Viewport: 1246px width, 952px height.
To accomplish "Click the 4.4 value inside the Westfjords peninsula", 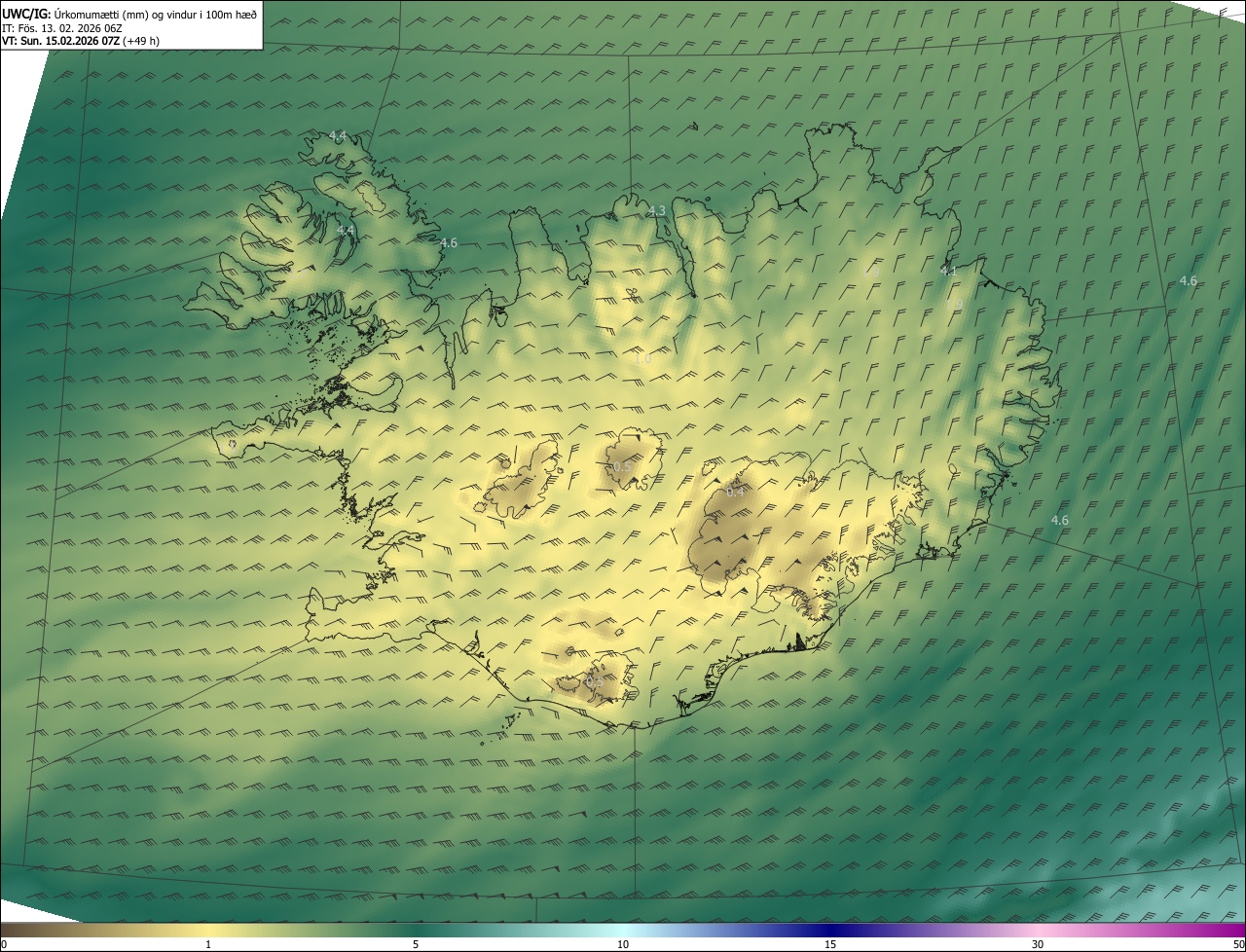I will 346,230.
